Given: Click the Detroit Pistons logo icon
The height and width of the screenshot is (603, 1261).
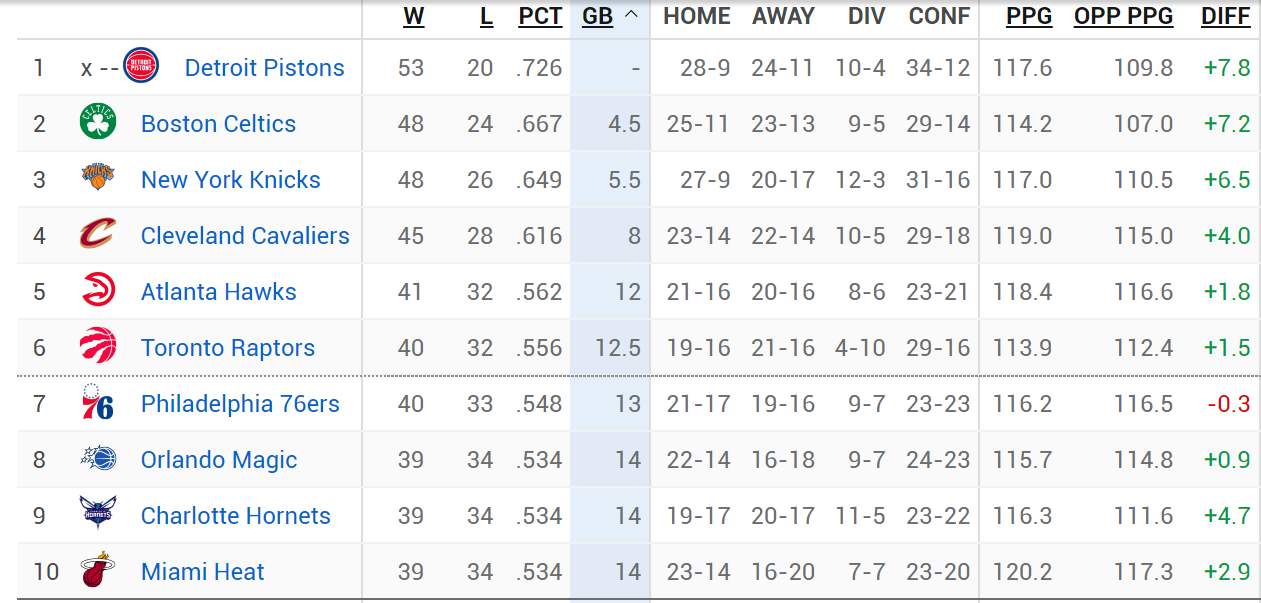Looking at the screenshot, I should click(x=141, y=67).
